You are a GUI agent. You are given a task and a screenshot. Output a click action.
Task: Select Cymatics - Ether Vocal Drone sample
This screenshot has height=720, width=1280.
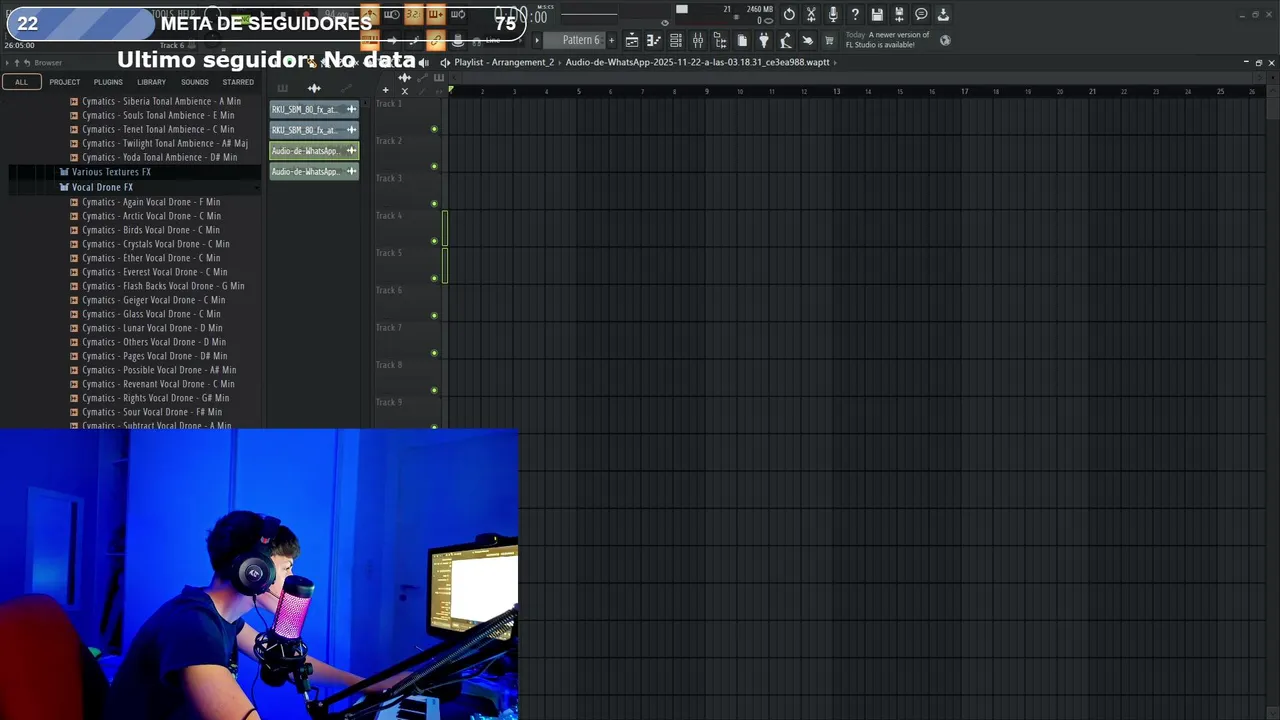pos(151,258)
